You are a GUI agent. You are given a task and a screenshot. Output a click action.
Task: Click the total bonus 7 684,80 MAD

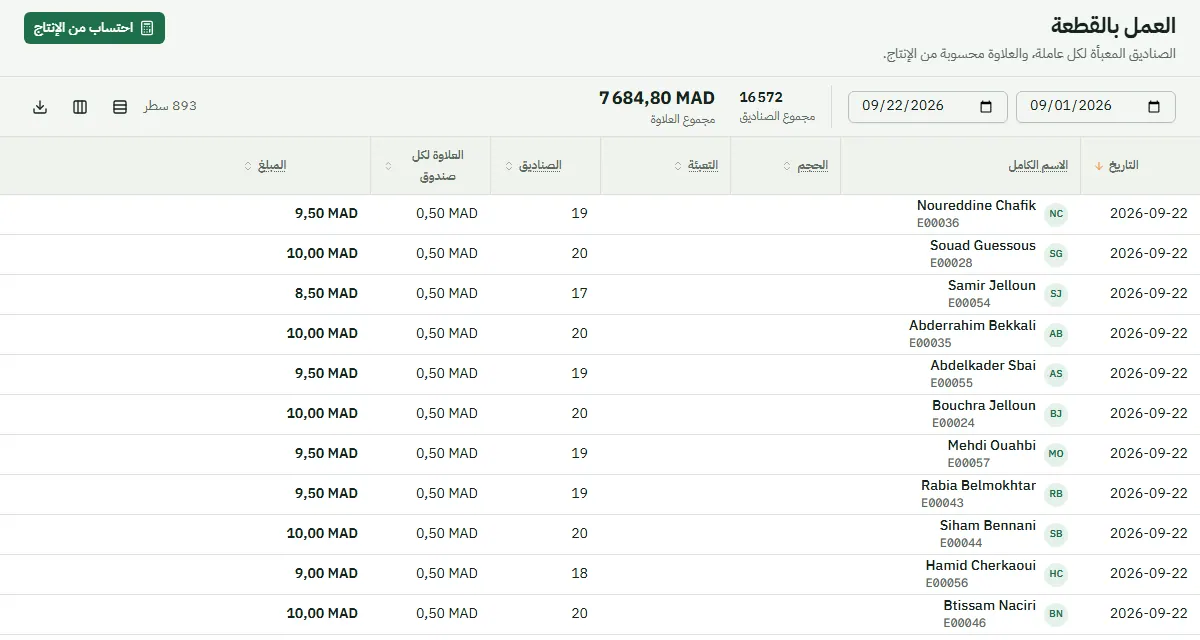[x=657, y=98]
